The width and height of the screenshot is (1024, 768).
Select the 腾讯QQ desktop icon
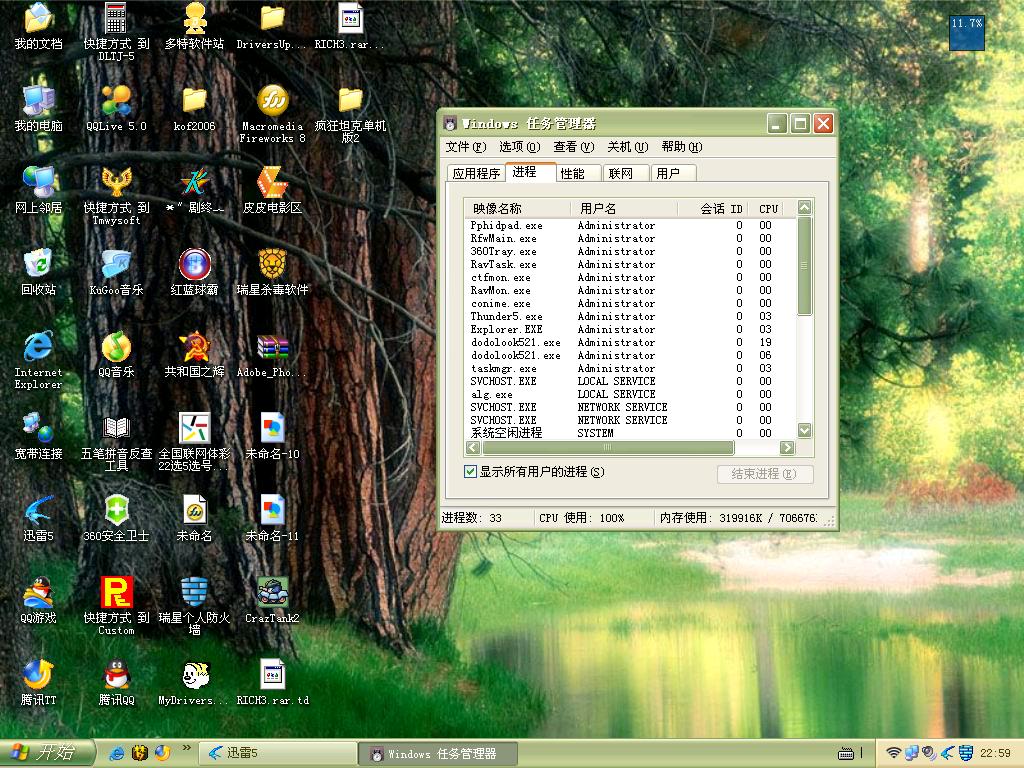click(x=116, y=675)
